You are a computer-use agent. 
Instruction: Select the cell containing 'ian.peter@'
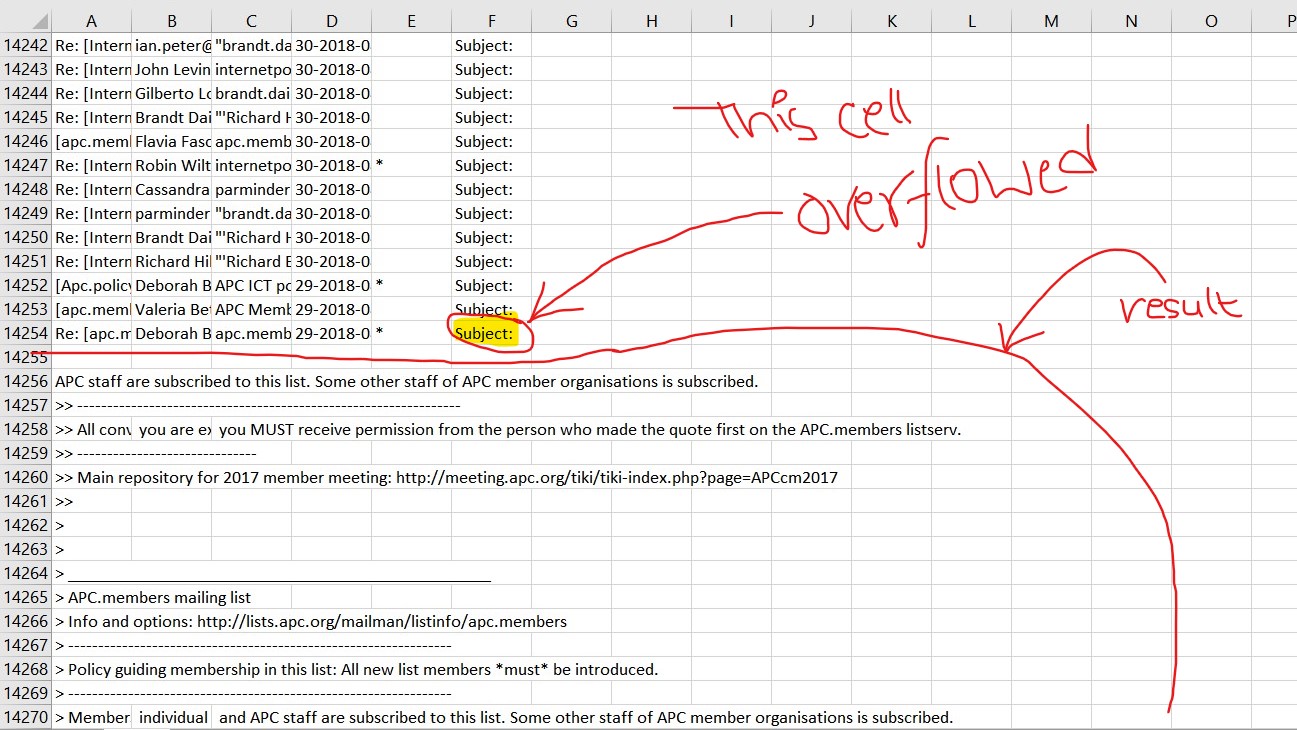tap(171, 45)
